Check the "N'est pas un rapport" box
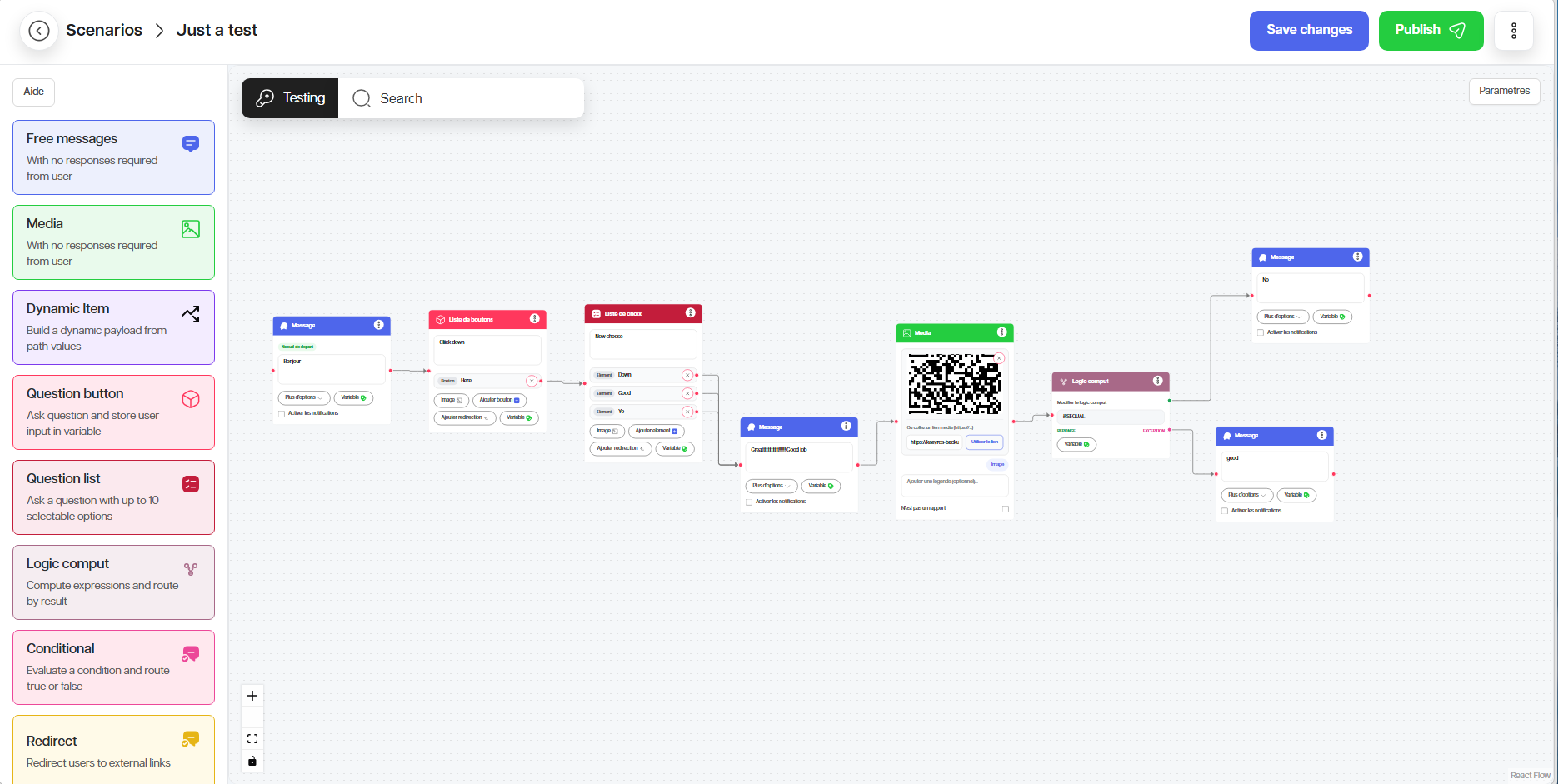 tap(1006, 508)
